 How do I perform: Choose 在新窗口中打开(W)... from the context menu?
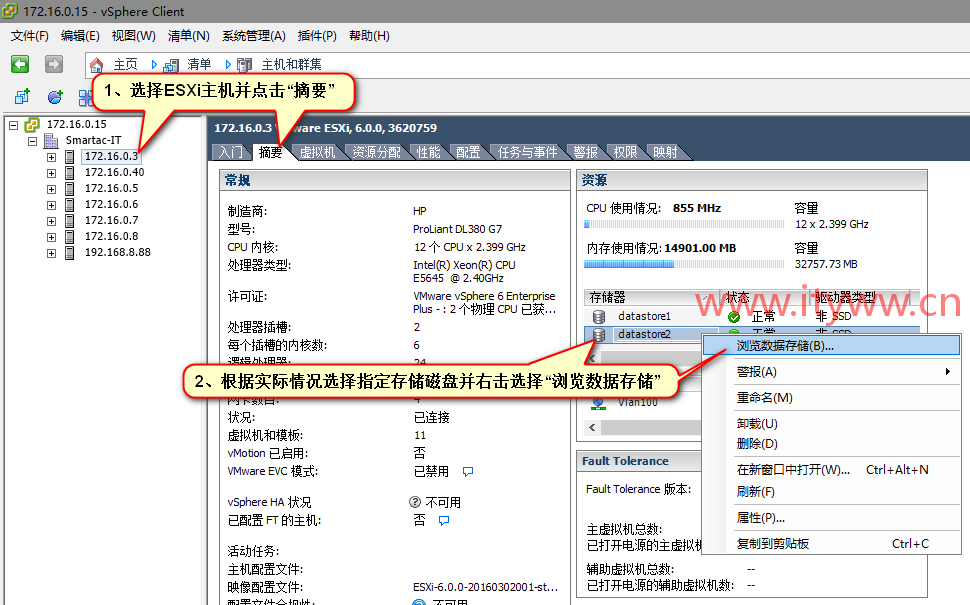(x=831, y=470)
